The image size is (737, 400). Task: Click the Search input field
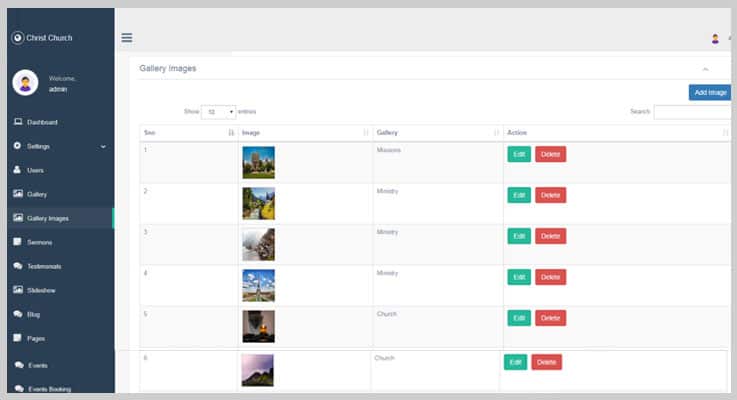(x=692, y=112)
